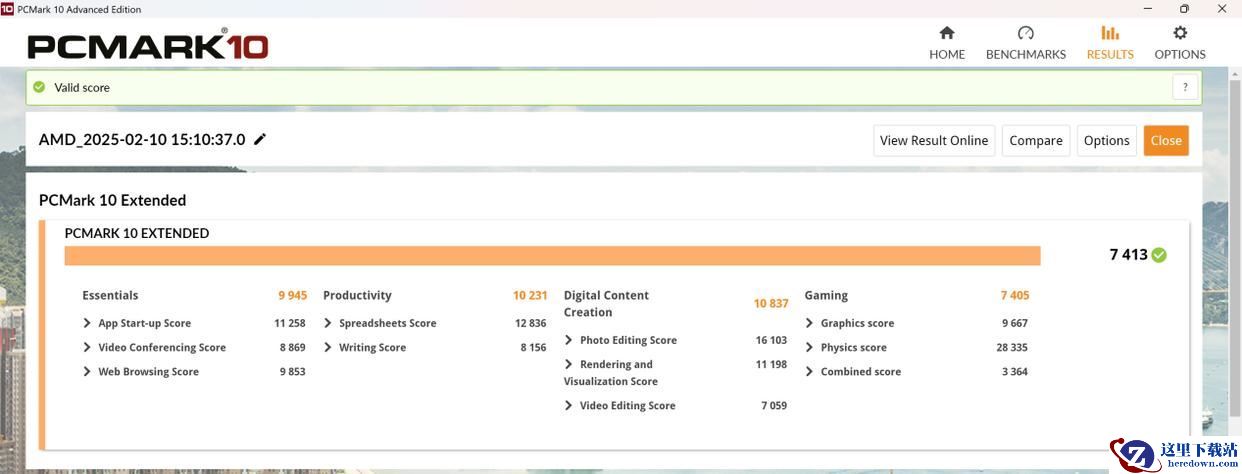The image size is (1242, 474).
Task: Minimize the PCMark 10 window
Action: point(1146,9)
